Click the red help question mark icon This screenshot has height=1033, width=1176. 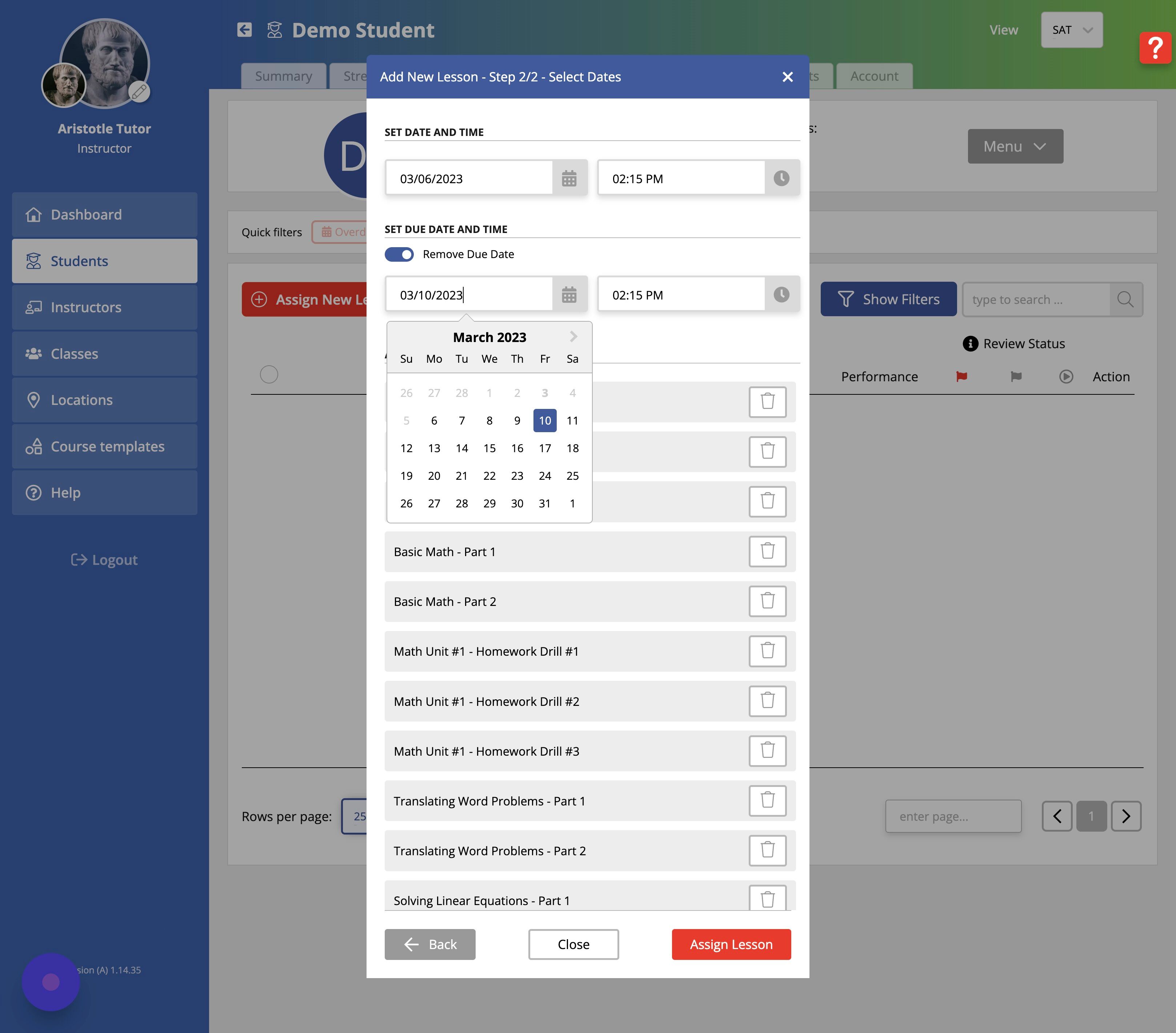(x=1155, y=48)
